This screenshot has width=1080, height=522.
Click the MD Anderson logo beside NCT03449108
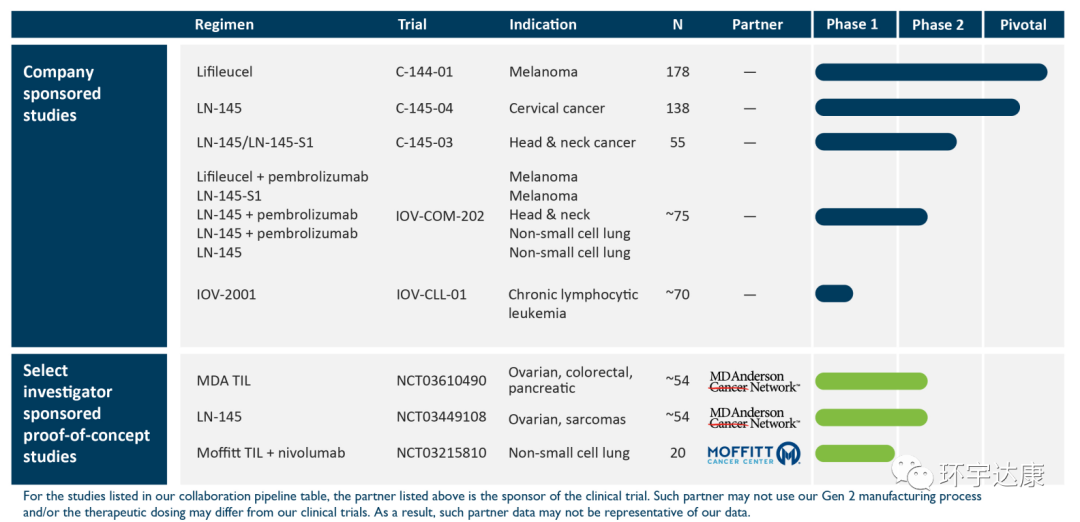(754, 417)
